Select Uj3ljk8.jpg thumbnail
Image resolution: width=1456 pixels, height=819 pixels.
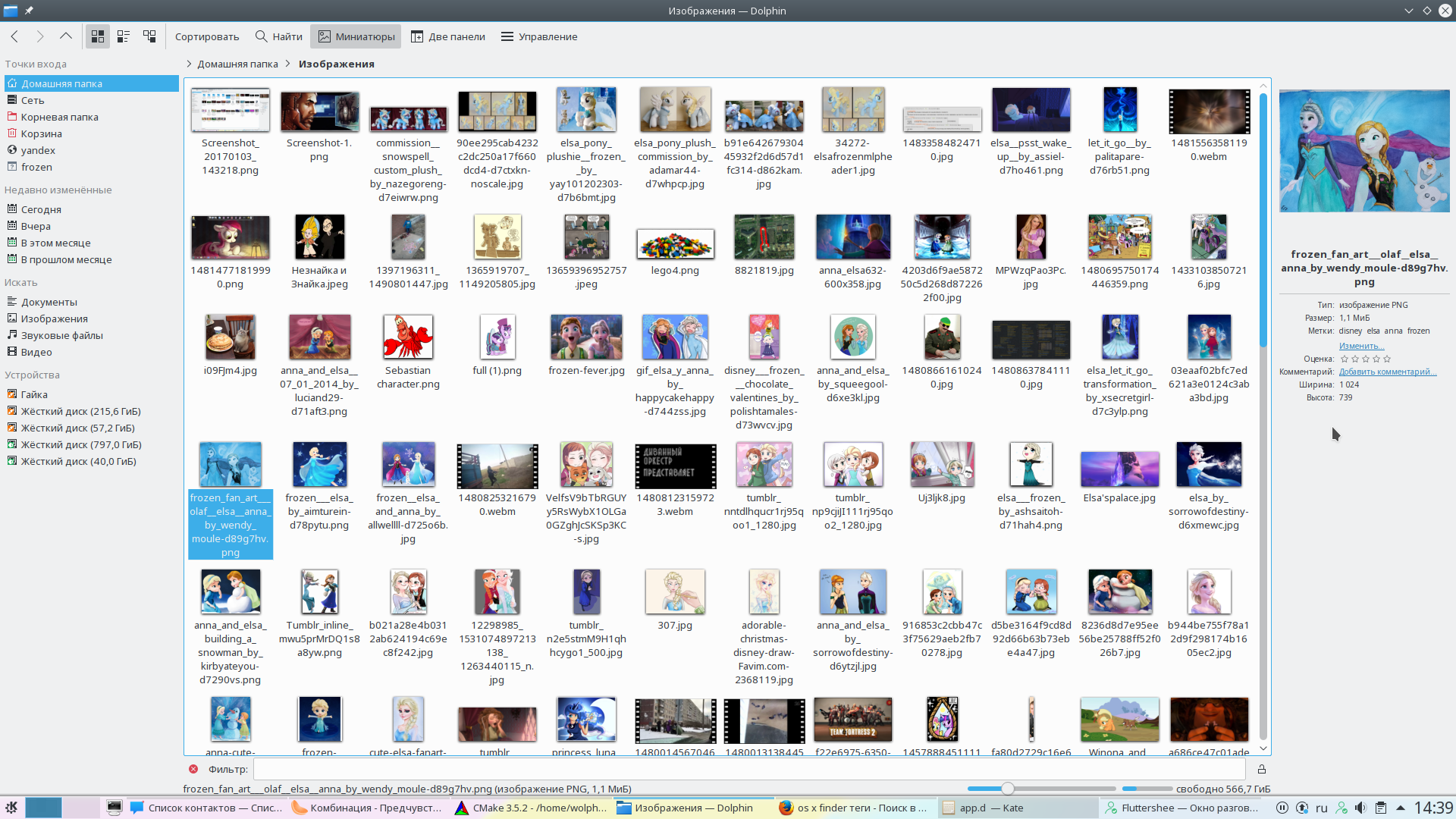[x=942, y=464]
